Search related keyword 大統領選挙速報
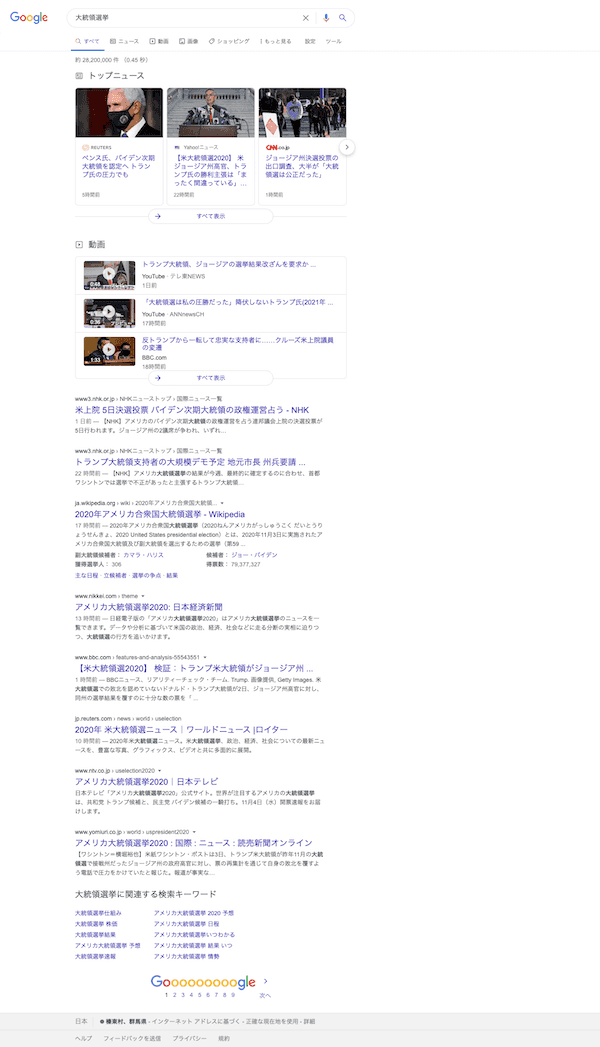600x1047 pixels. coord(95,957)
